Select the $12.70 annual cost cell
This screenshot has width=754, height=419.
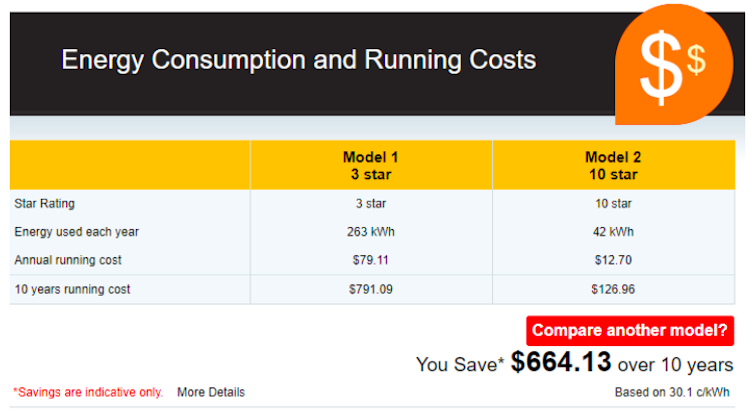(613, 260)
